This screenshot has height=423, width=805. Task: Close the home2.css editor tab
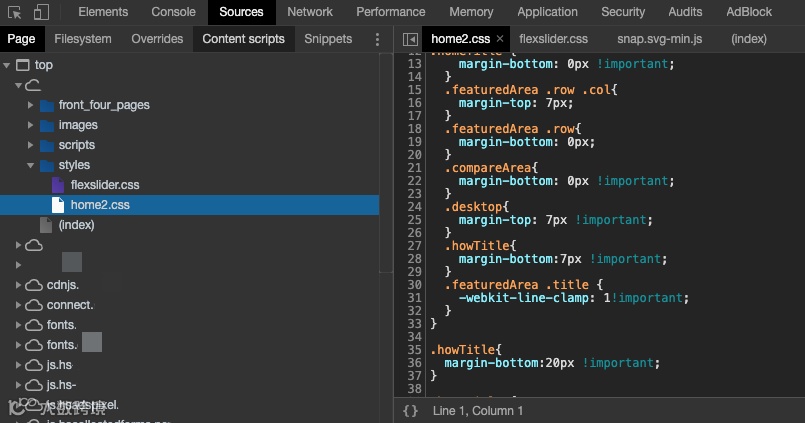click(500, 39)
